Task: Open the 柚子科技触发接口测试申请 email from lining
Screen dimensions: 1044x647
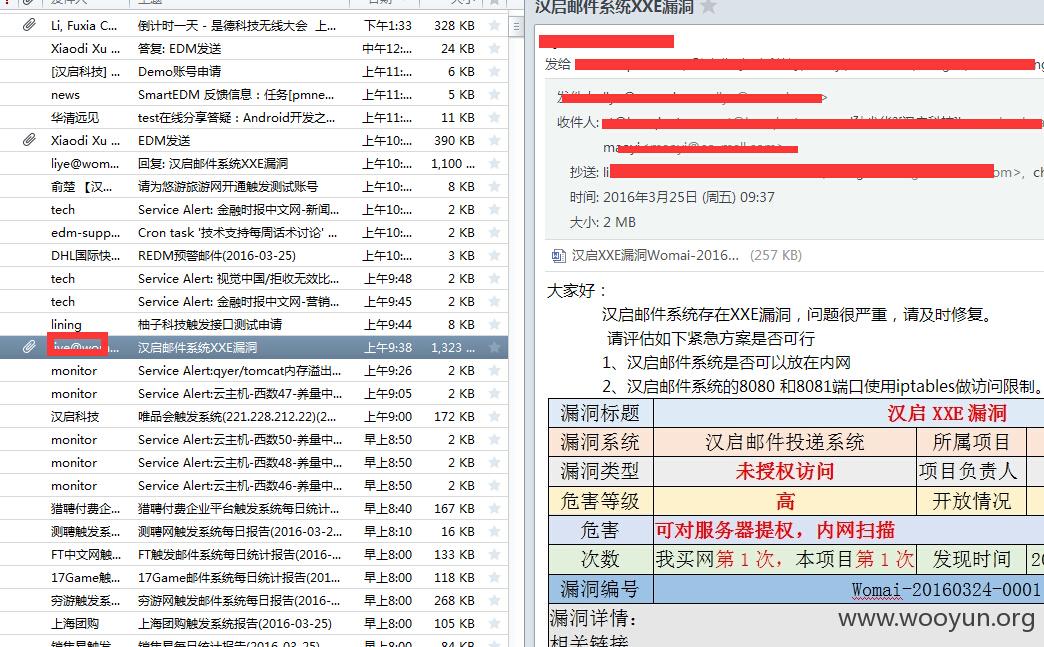Action: click(x=254, y=324)
